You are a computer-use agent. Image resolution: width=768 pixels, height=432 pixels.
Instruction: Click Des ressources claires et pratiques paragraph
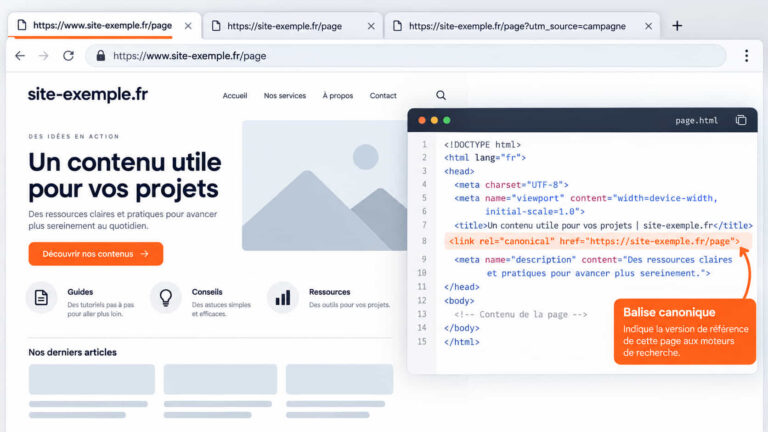[122, 220]
